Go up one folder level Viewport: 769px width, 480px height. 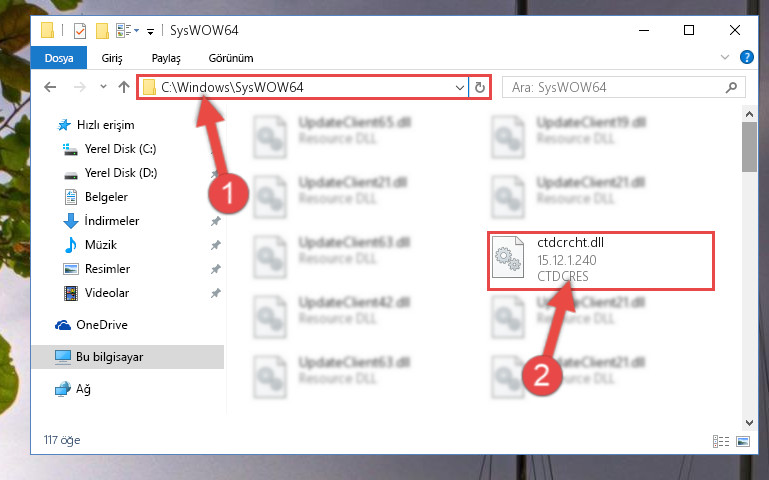pos(124,87)
